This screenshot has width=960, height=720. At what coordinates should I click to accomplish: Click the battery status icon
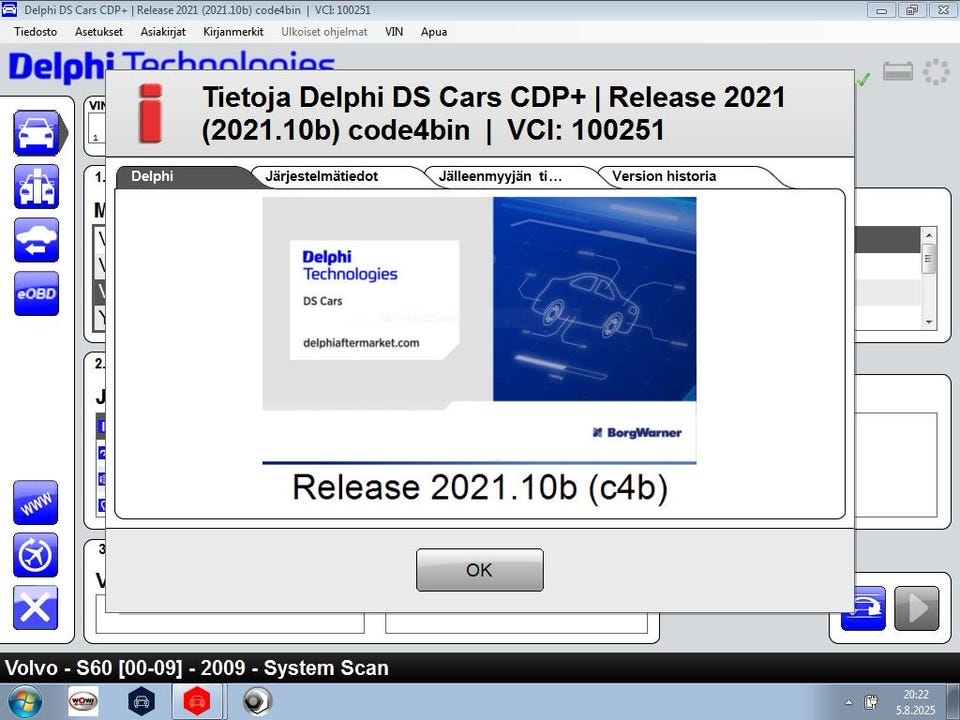[x=898, y=72]
